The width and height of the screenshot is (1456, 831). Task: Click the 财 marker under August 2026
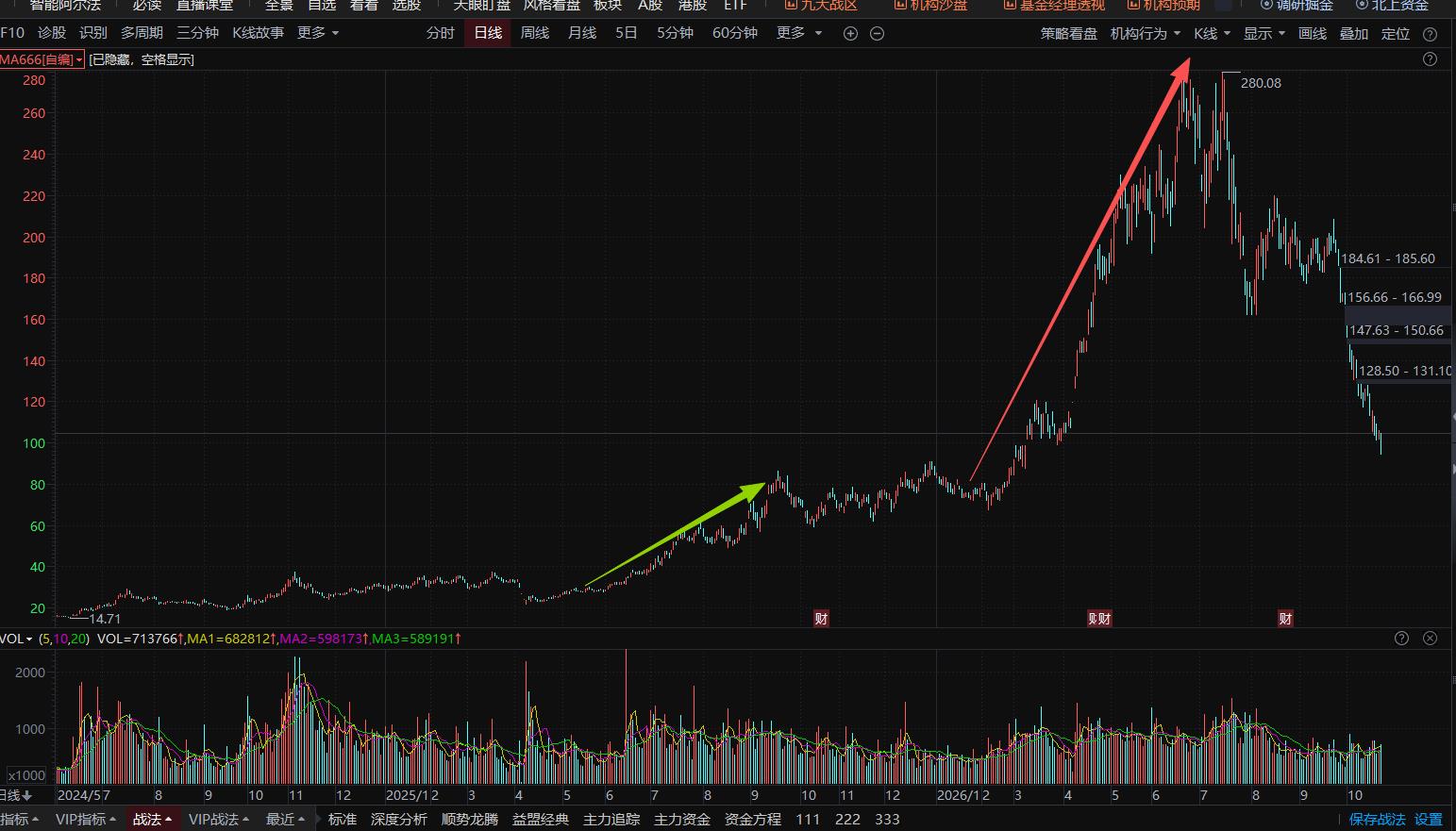tap(1285, 619)
